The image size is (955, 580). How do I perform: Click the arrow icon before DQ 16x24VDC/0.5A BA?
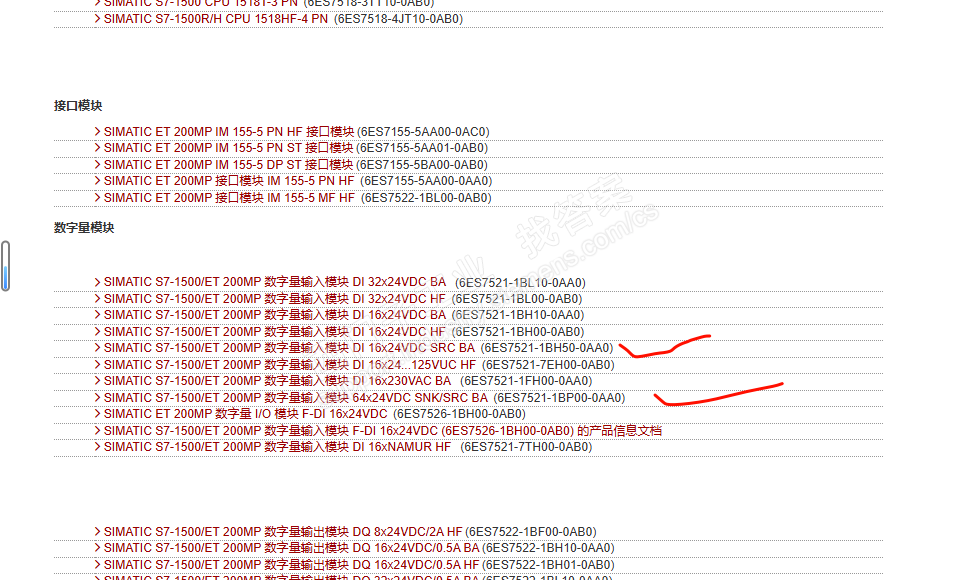pyautogui.click(x=97, y=548)
